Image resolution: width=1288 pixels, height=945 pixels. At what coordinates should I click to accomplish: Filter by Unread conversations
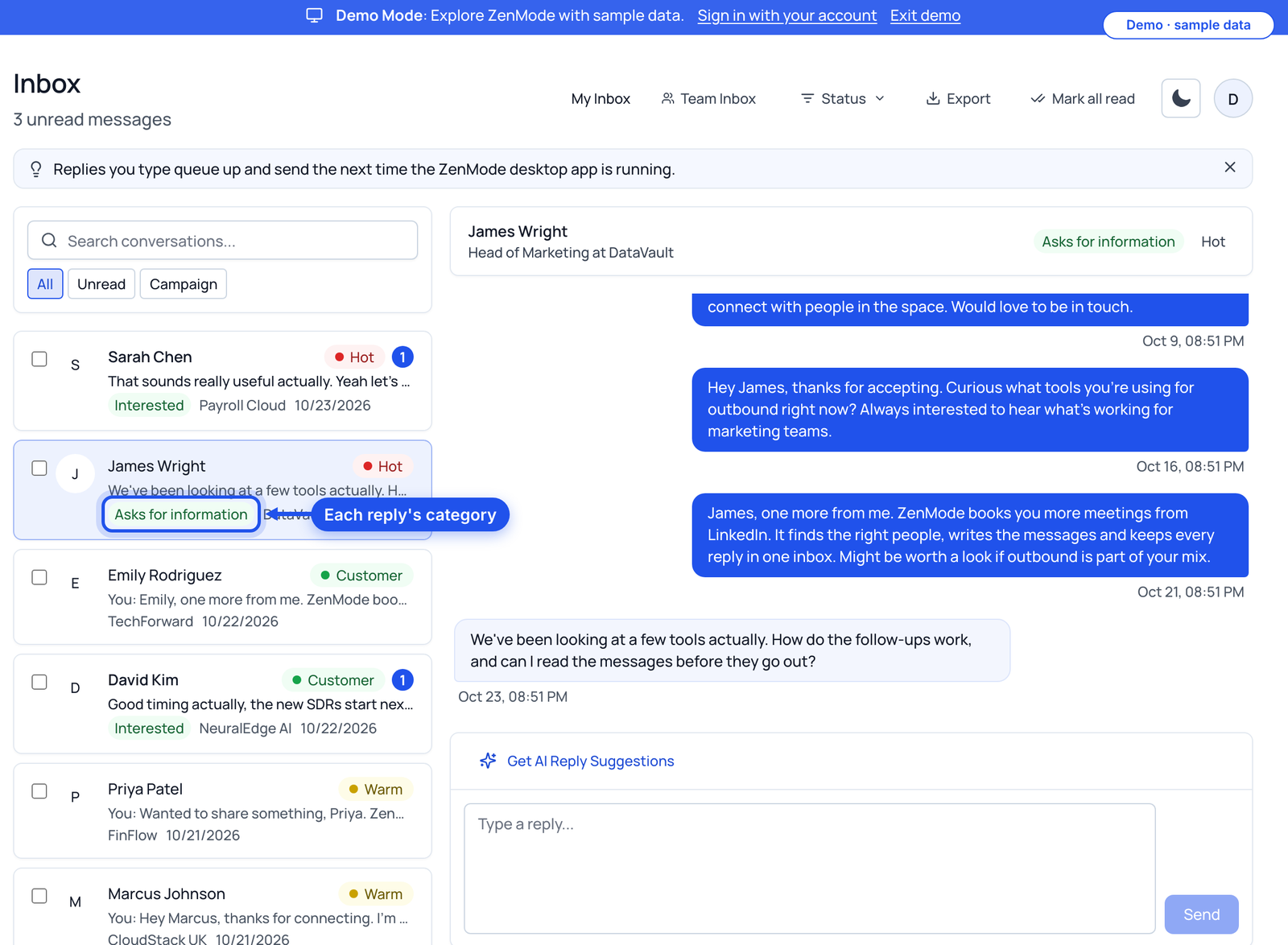(x=101, y=284)
